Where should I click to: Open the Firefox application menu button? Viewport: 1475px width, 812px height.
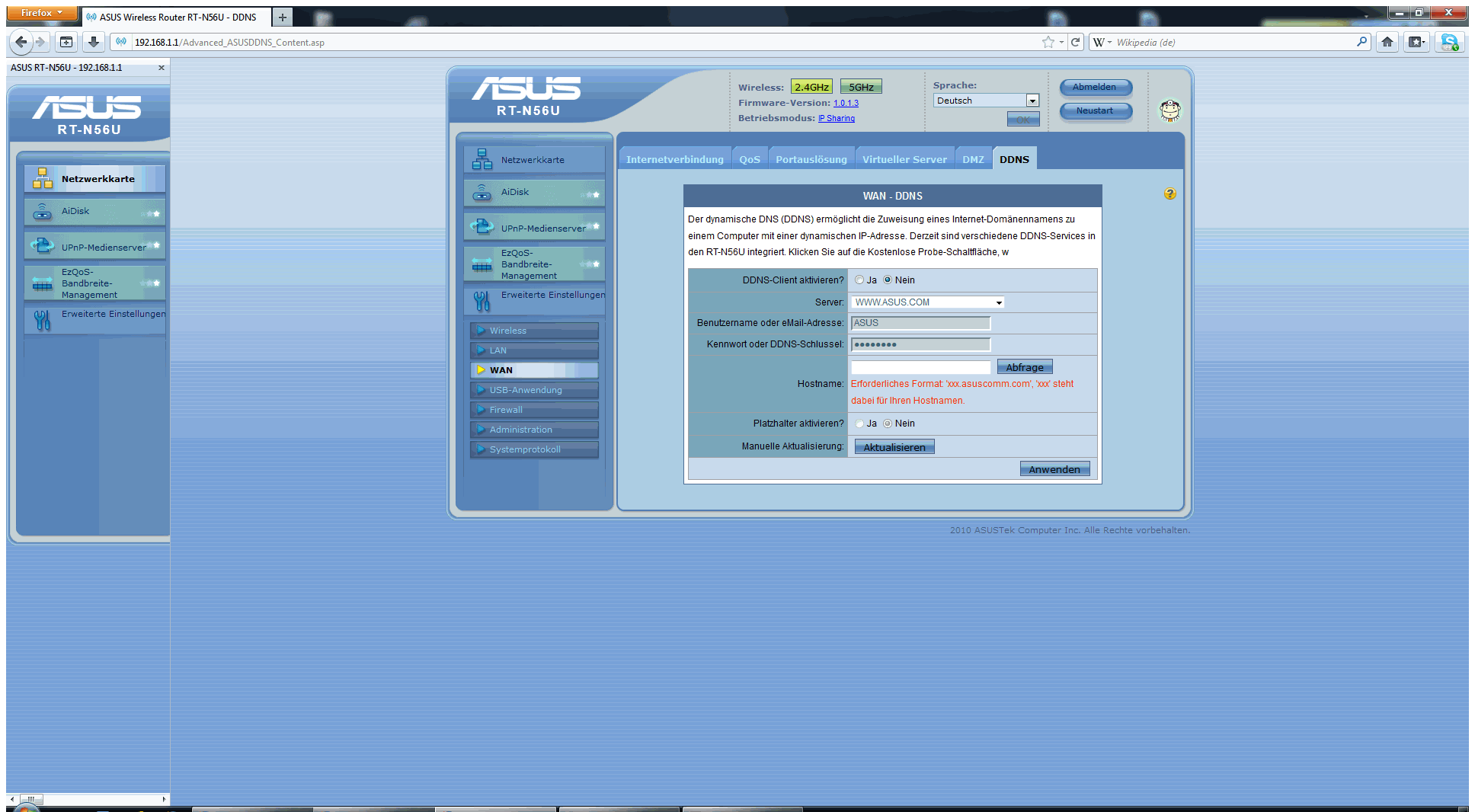pos(42,13)
